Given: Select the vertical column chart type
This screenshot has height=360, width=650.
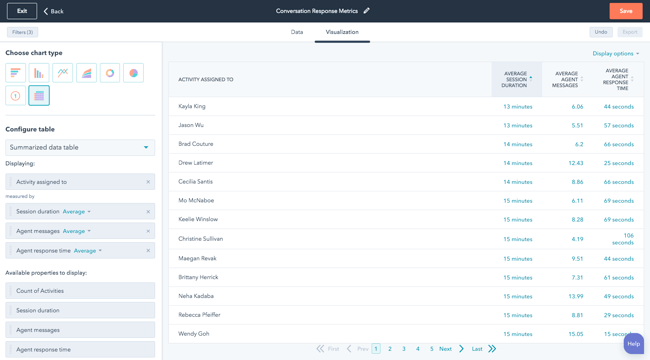Looking at the screenshot, I should 39,73.
